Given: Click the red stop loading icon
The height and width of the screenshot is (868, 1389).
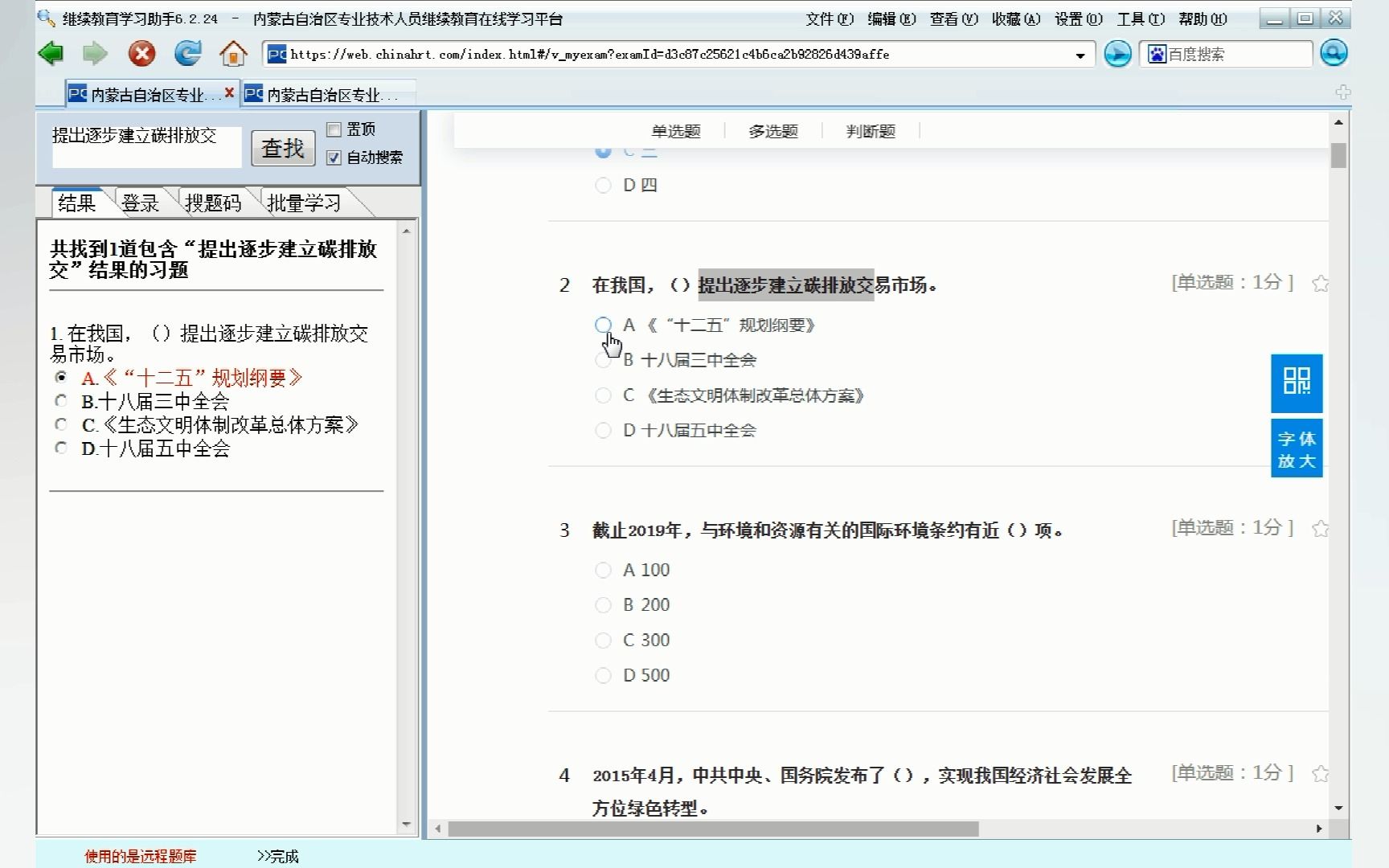Looking at the screenshot, I should (142, 54).
